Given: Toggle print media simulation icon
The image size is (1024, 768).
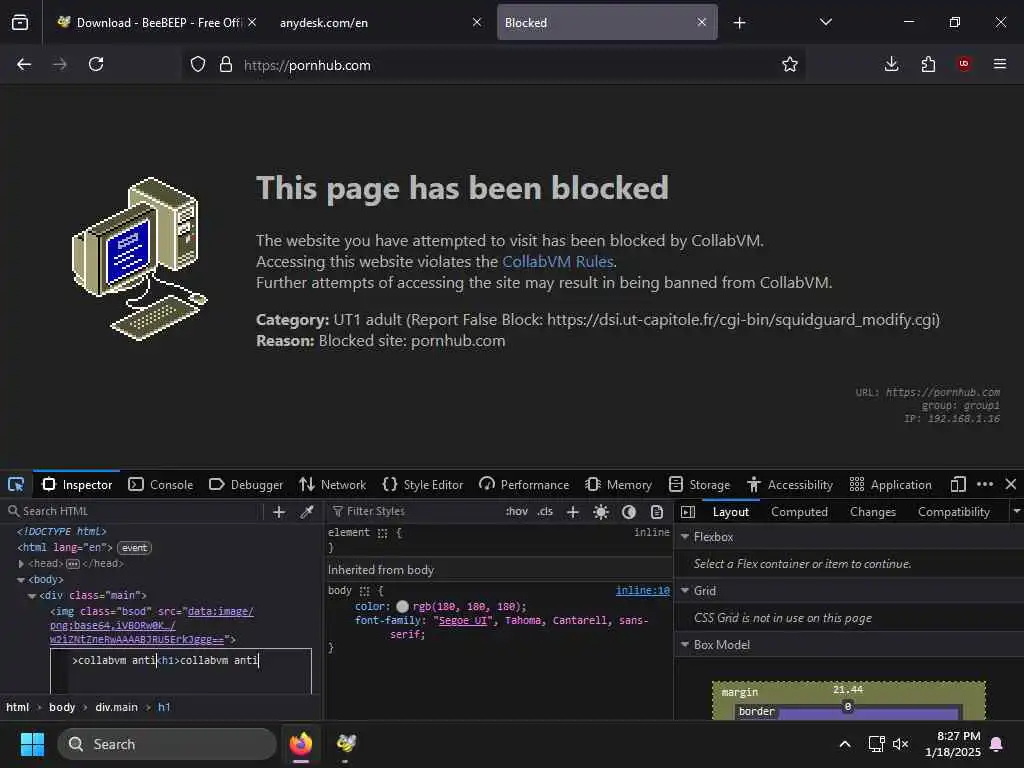Looking at the screenshot, I should point(657,512).
